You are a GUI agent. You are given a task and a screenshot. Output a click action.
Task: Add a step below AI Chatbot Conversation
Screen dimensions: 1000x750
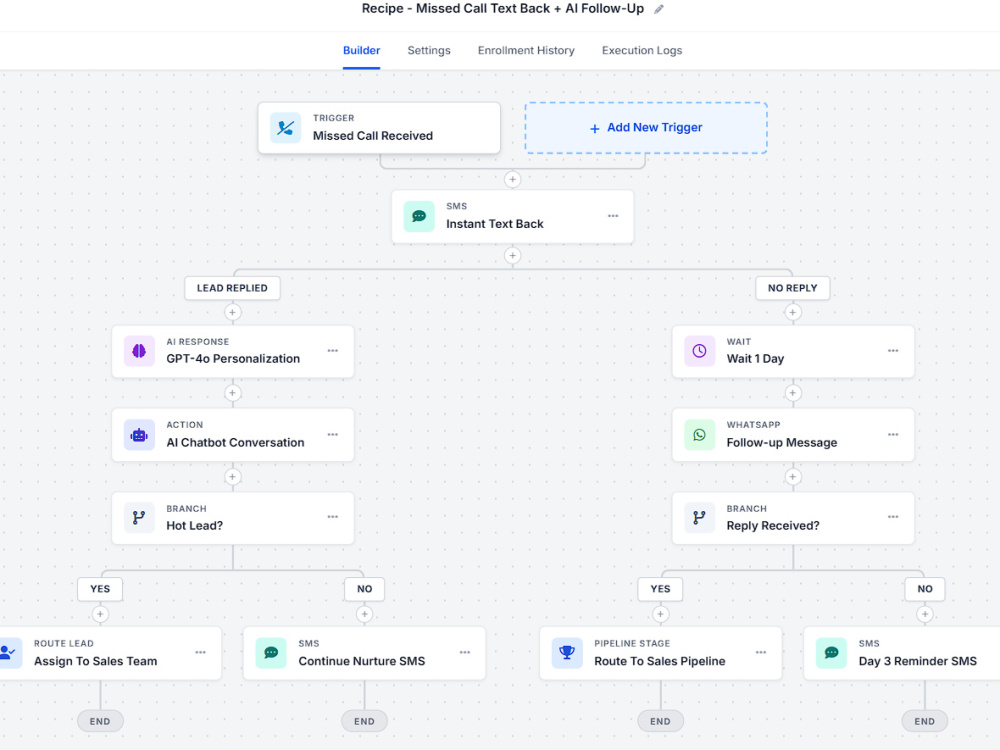pyautogui.click(x=232, y=477)
